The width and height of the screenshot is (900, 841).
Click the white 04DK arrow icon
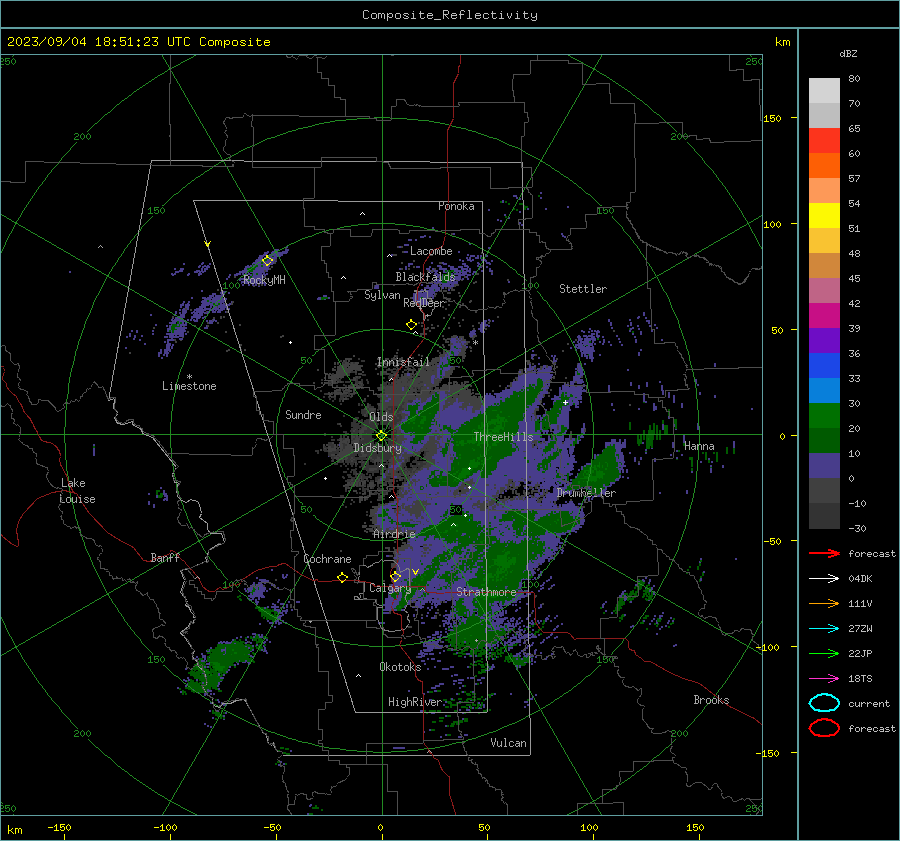[824, 578]
